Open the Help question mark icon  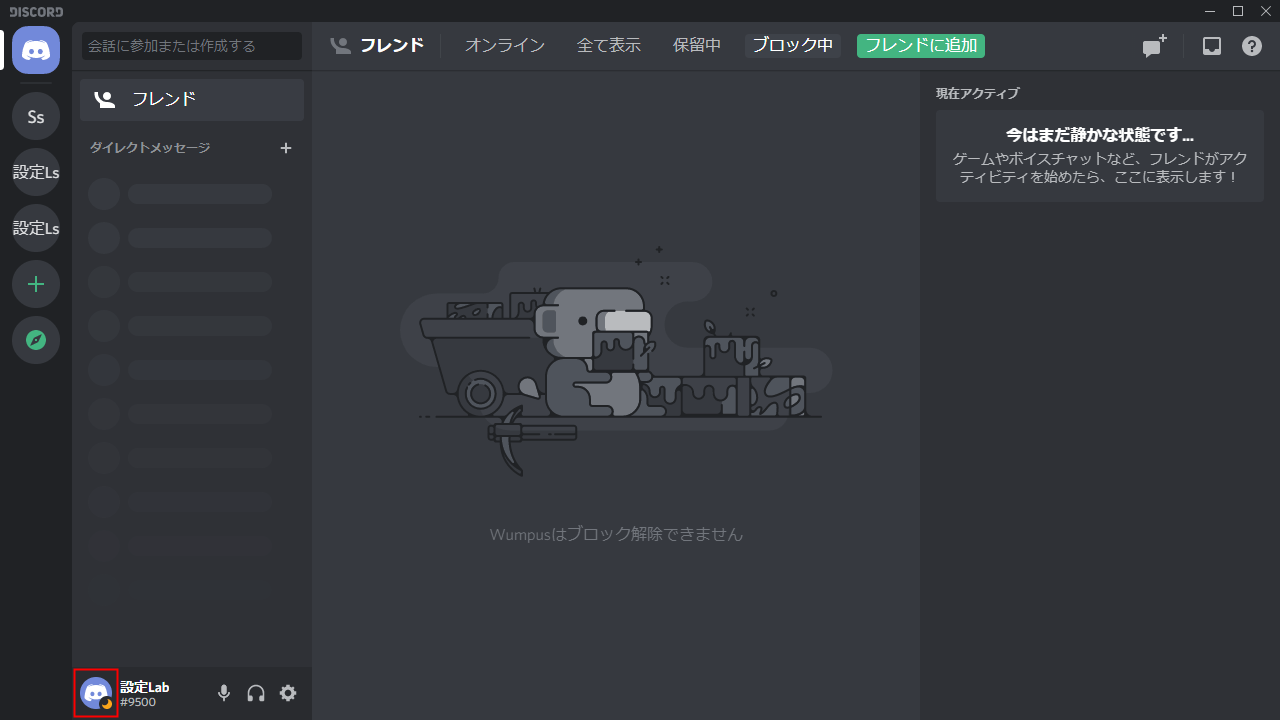(x=1252, y=46)
